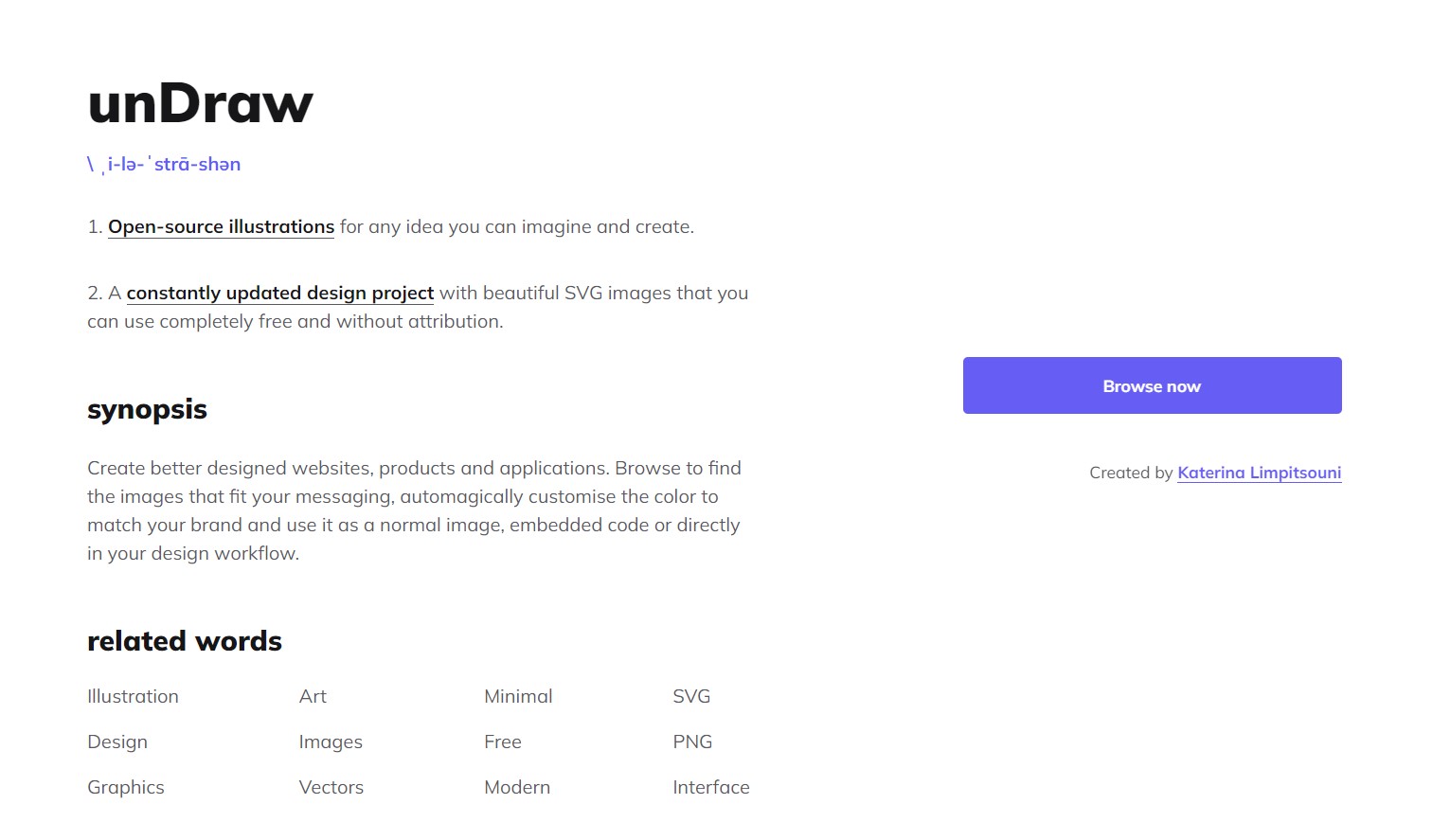The image size is (1450, 840).
Task: Click the related word Design
Action: [117, 742]
